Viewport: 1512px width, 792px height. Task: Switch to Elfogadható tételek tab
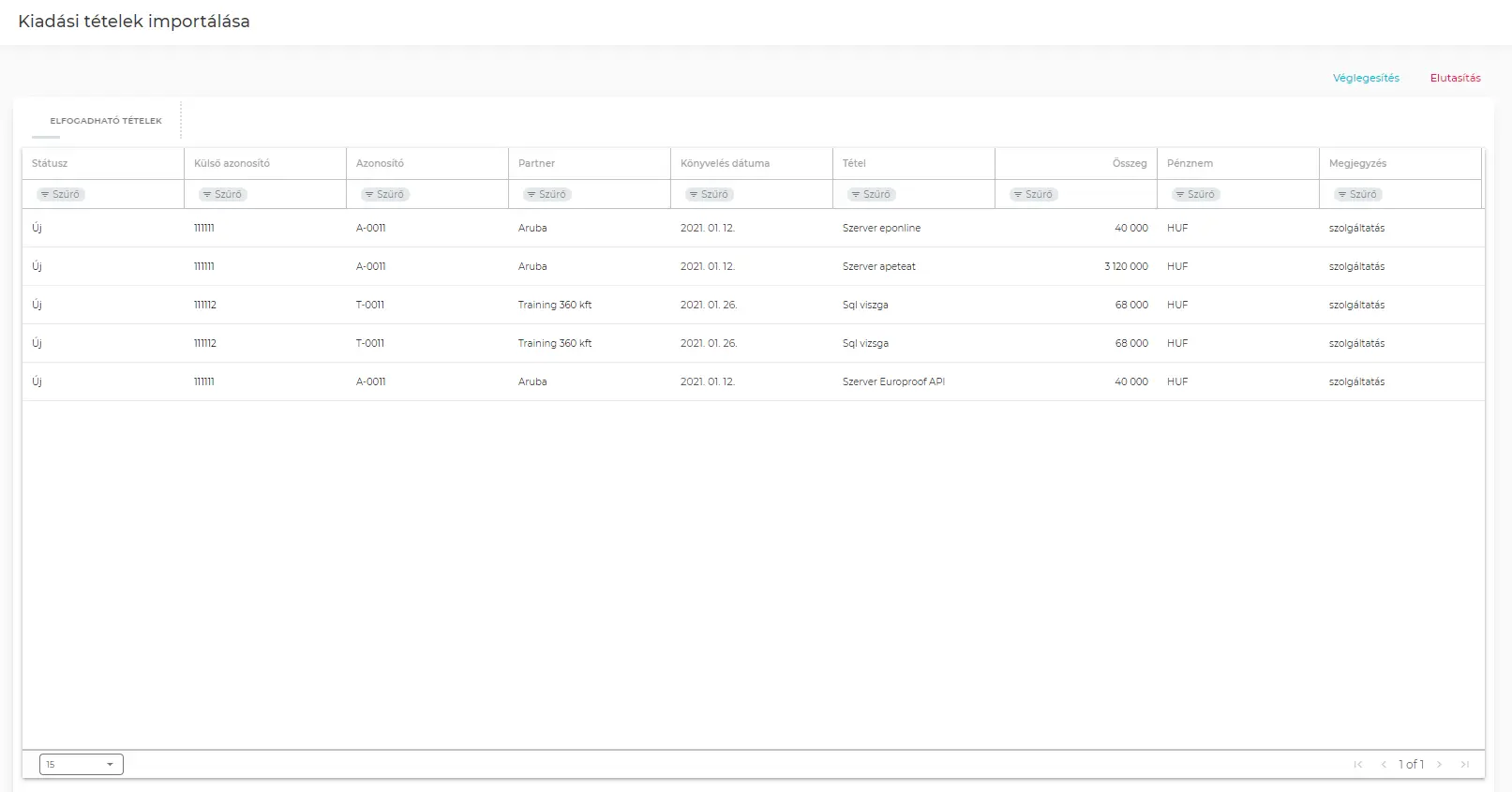tap(106, 121)
